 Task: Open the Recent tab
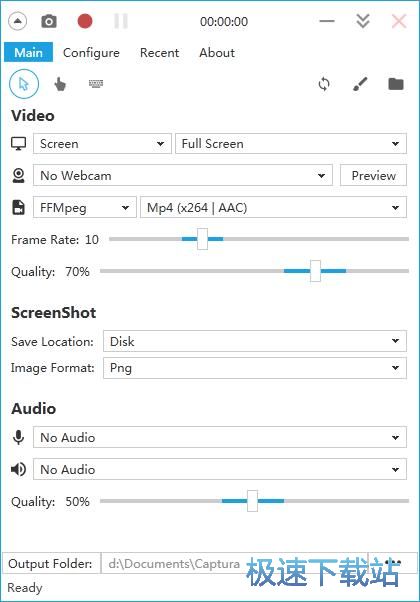159,53
